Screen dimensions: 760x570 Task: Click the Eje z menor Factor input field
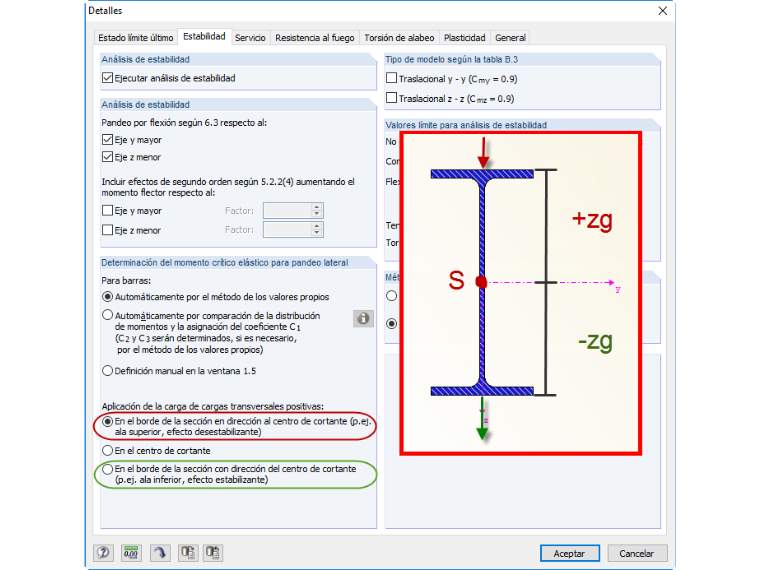pyautogui.click(x=287, y=230)
